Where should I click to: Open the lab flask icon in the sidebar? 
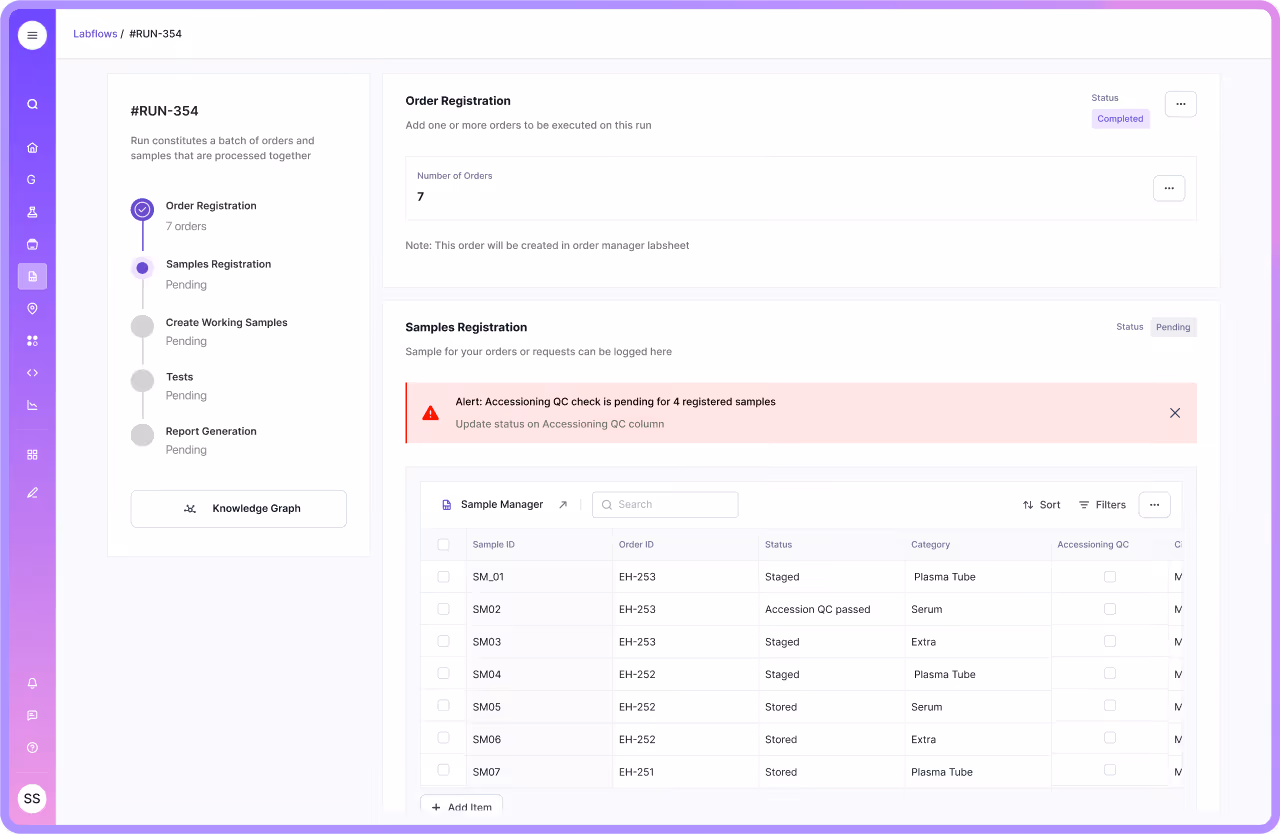31,212
